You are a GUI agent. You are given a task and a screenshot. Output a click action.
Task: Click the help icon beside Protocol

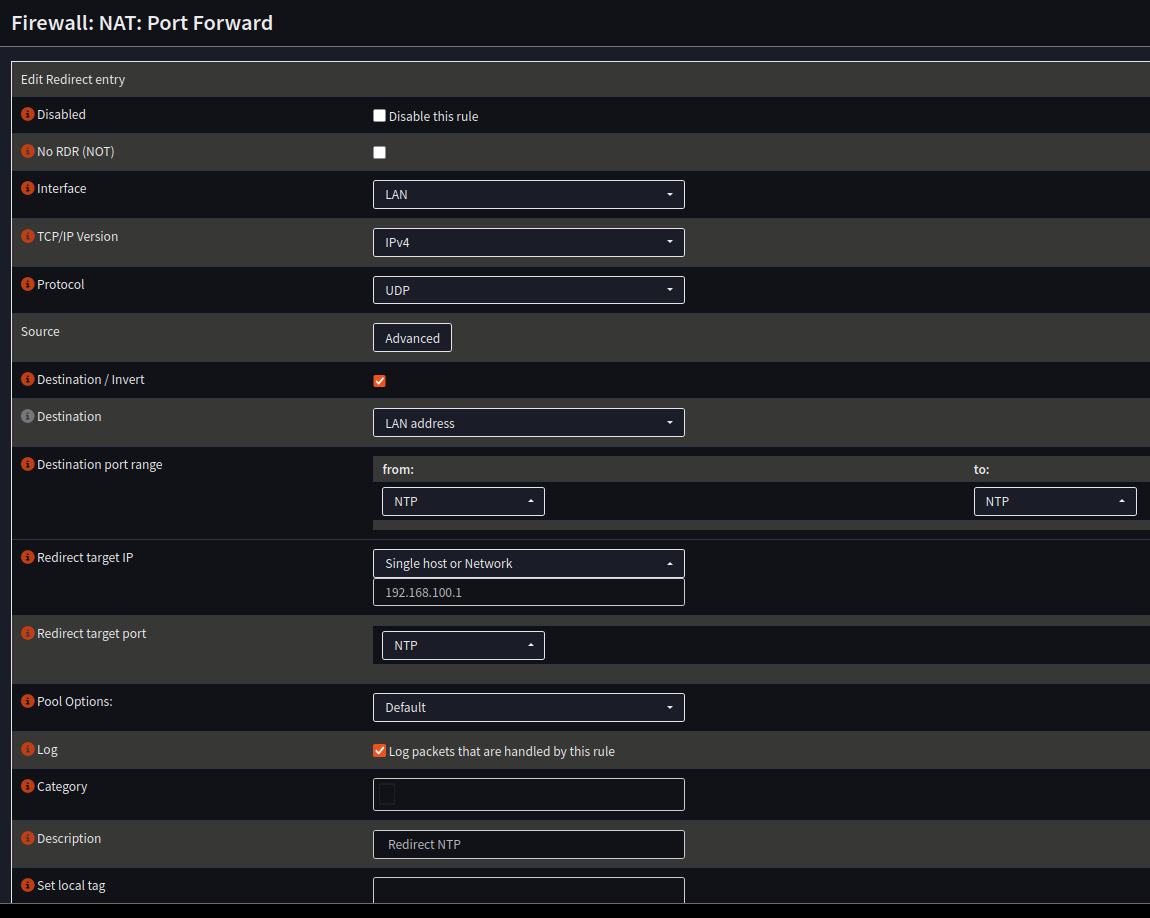click(27, 284)
